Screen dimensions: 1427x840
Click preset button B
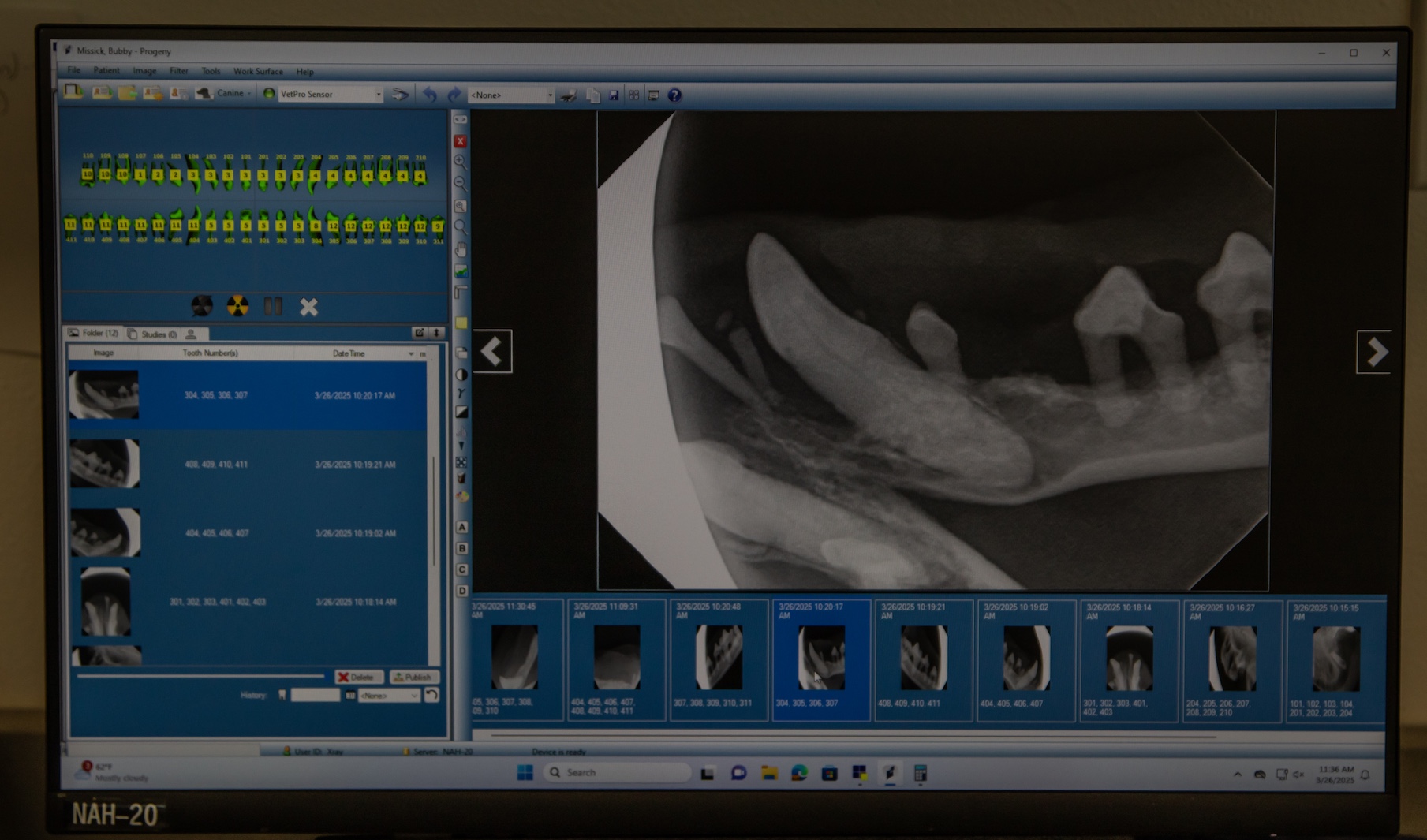coord(462,548)
